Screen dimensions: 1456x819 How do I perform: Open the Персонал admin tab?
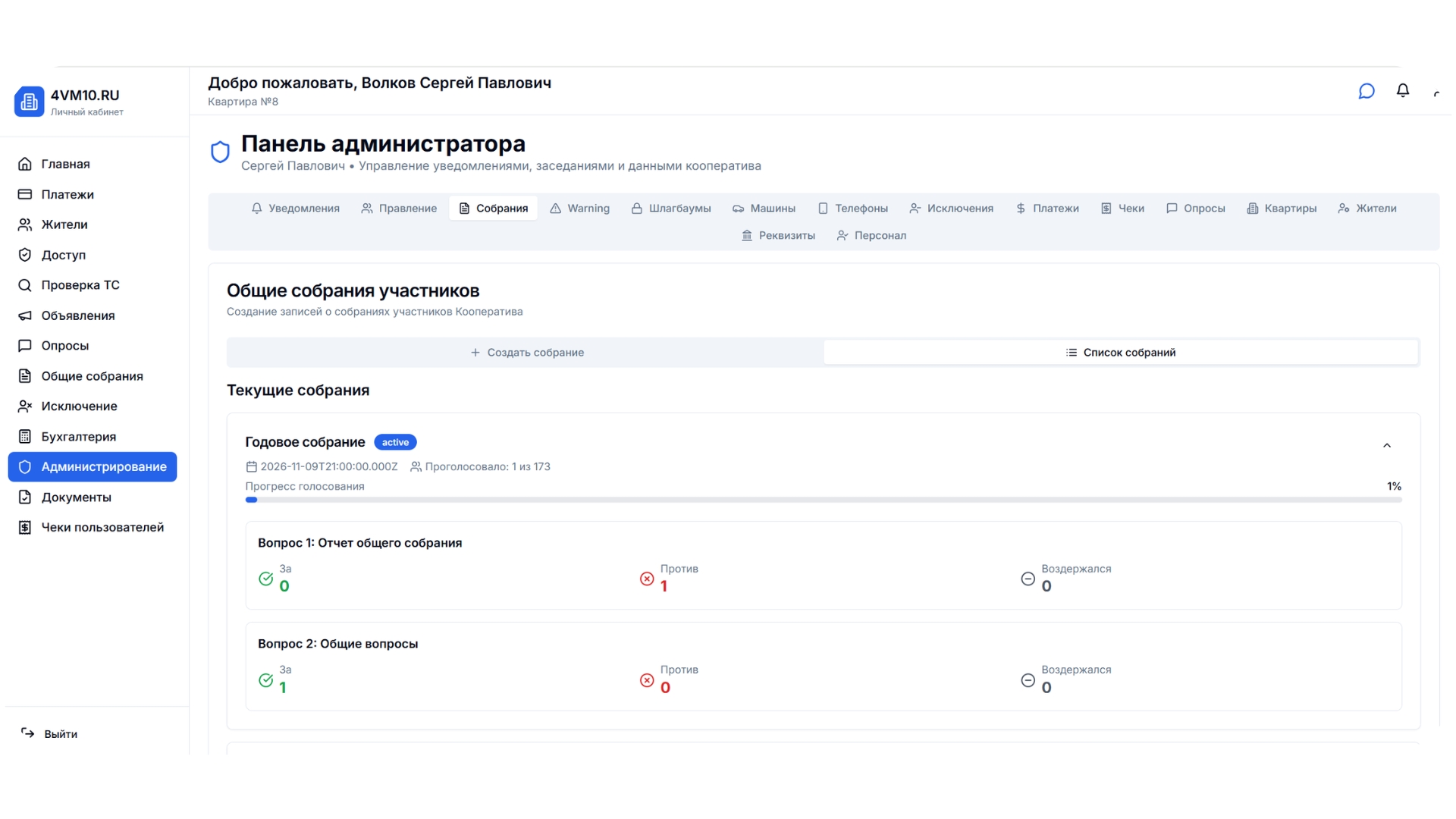tap(871, 235)
